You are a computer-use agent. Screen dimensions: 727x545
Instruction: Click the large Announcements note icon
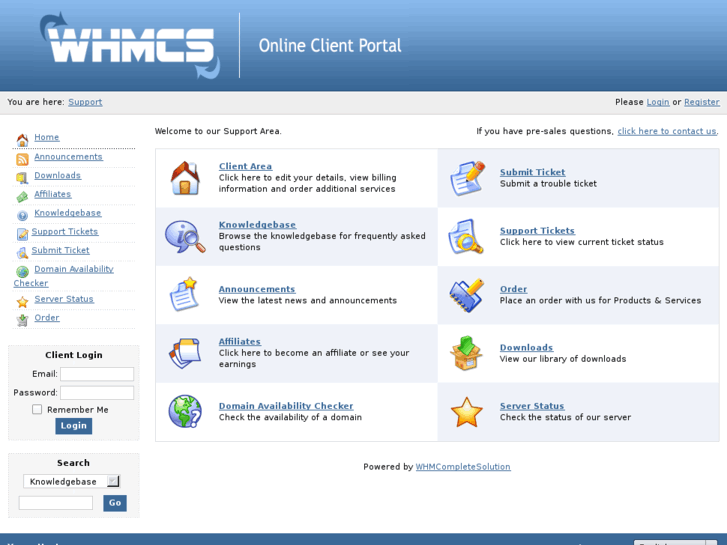[184, 294]
